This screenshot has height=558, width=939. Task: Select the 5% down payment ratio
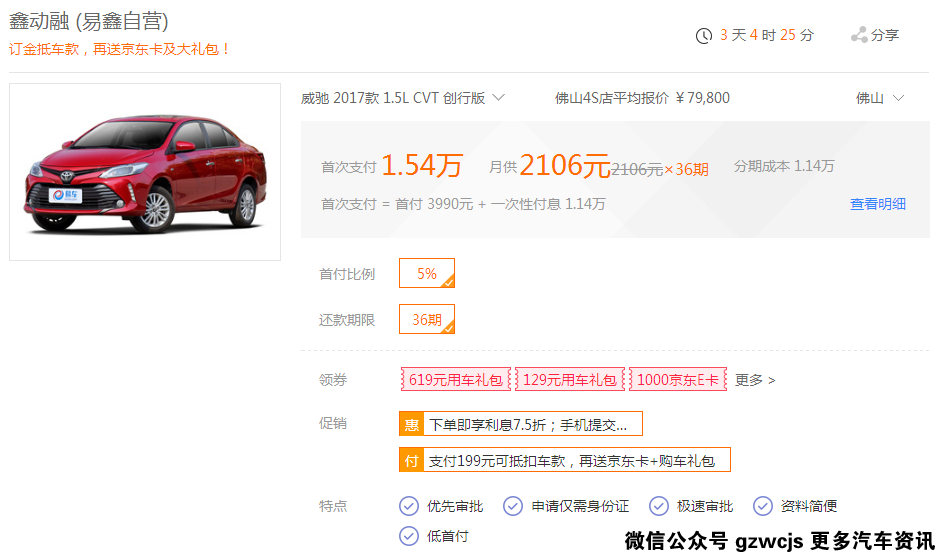427,273
